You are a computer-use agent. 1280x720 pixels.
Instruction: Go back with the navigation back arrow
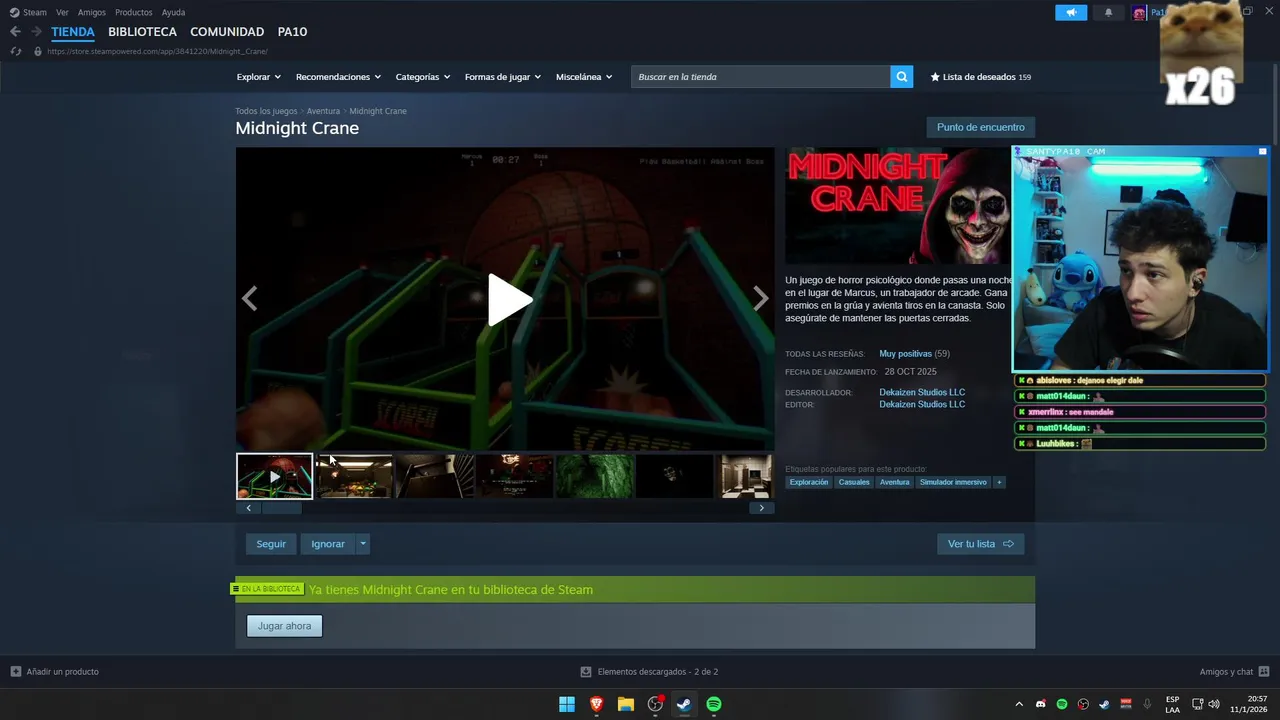tap(15, 32)
